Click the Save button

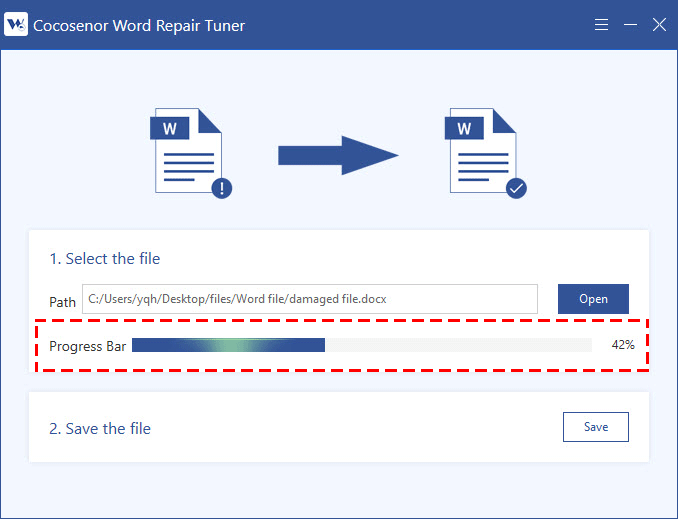click(x=595, y=427)
